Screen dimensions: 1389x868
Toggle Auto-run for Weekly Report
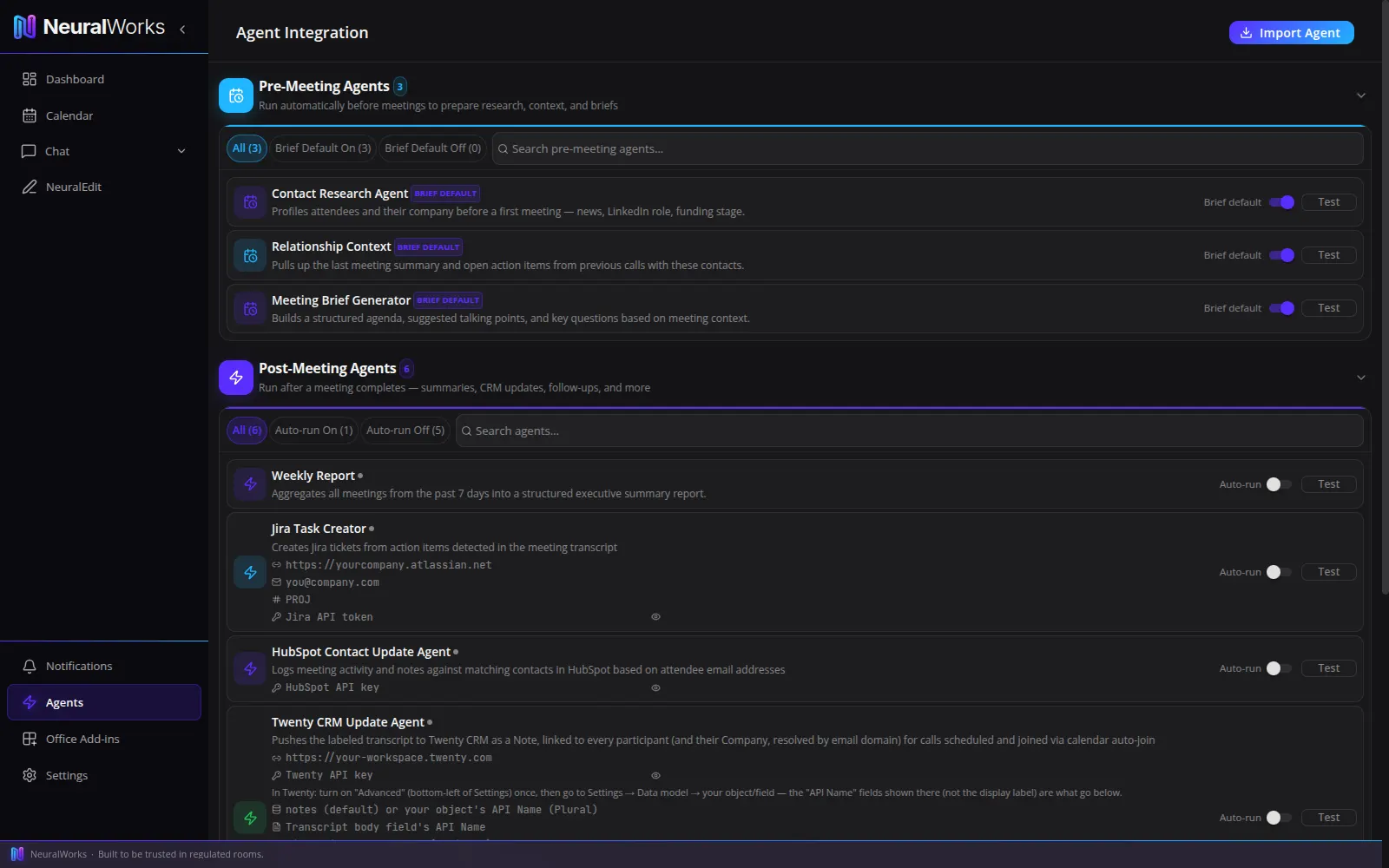click(x=1279, y=484)
